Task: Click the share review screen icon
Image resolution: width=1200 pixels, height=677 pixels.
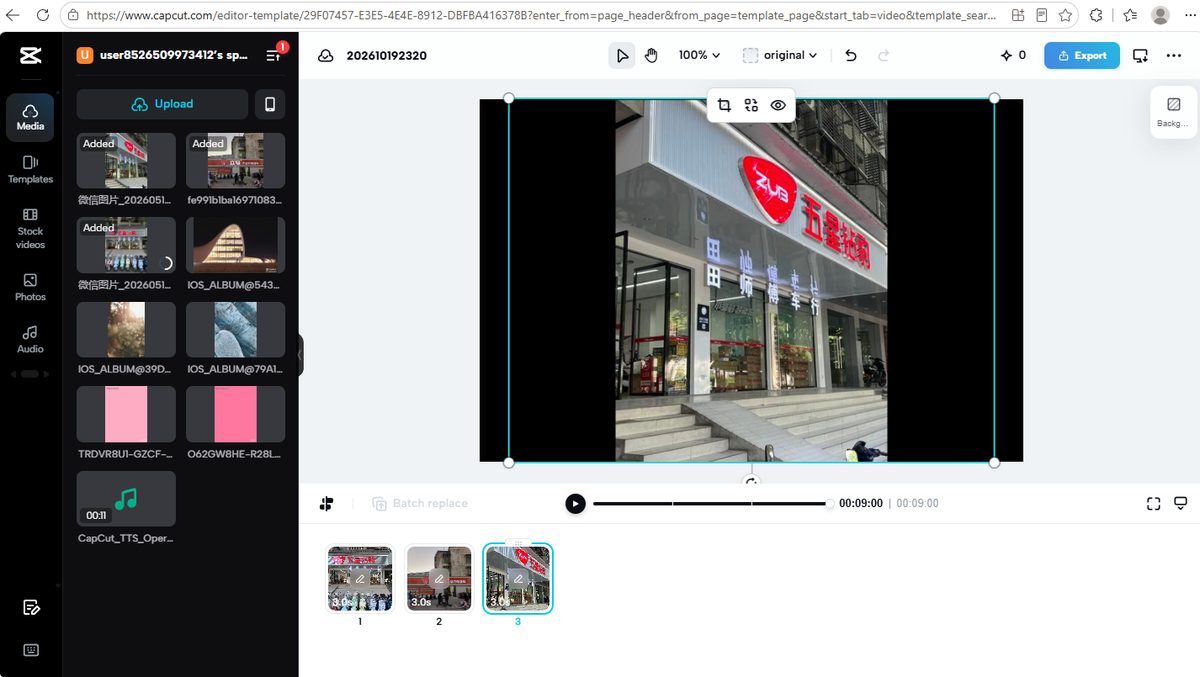Action: (1141, 56)
